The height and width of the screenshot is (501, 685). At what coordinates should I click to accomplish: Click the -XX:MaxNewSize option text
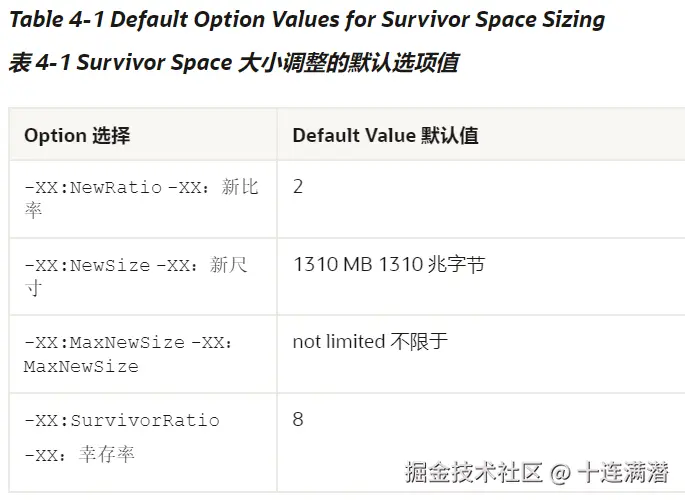click(x=104, y=343)
